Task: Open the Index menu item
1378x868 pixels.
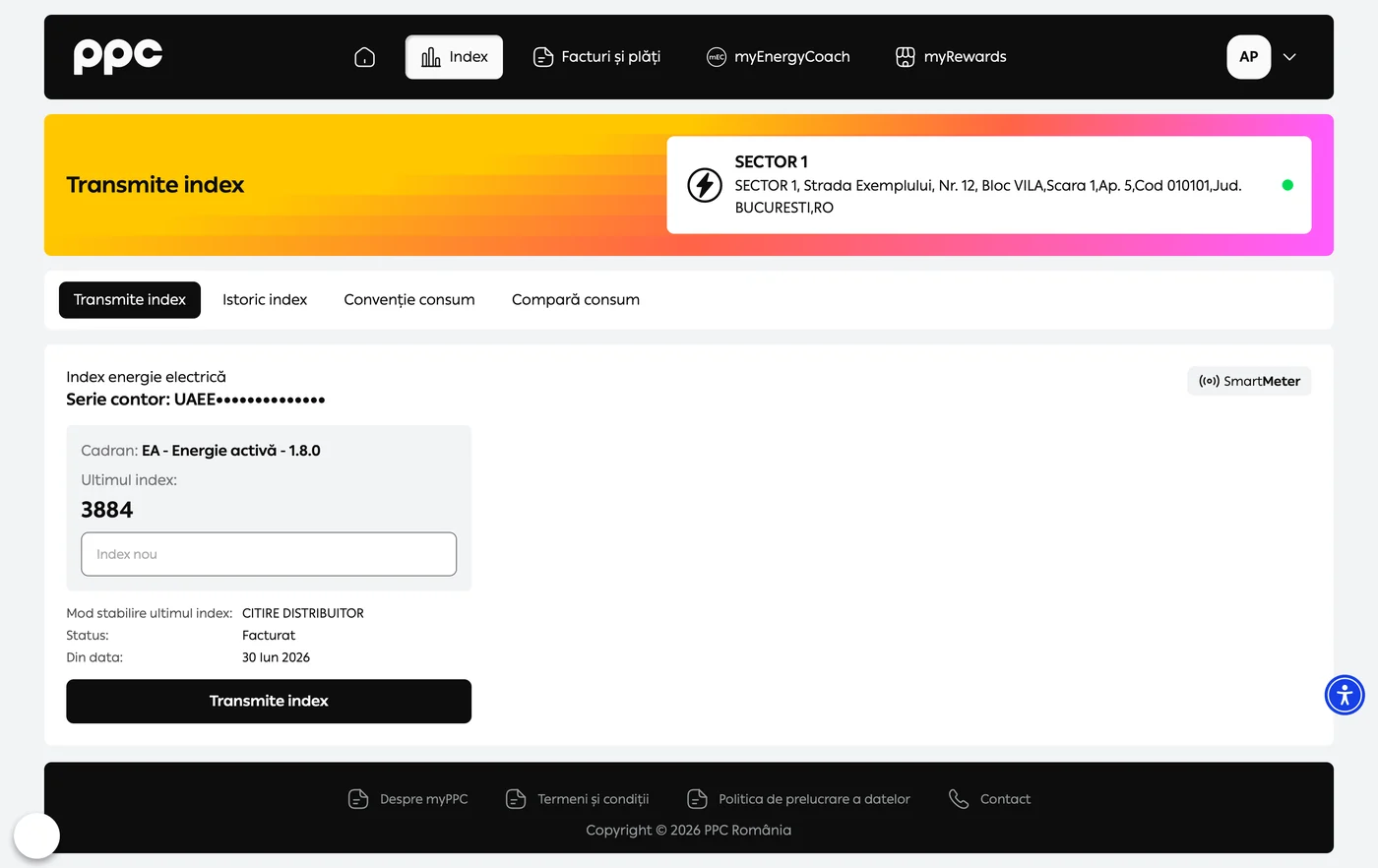Action: 454,57
